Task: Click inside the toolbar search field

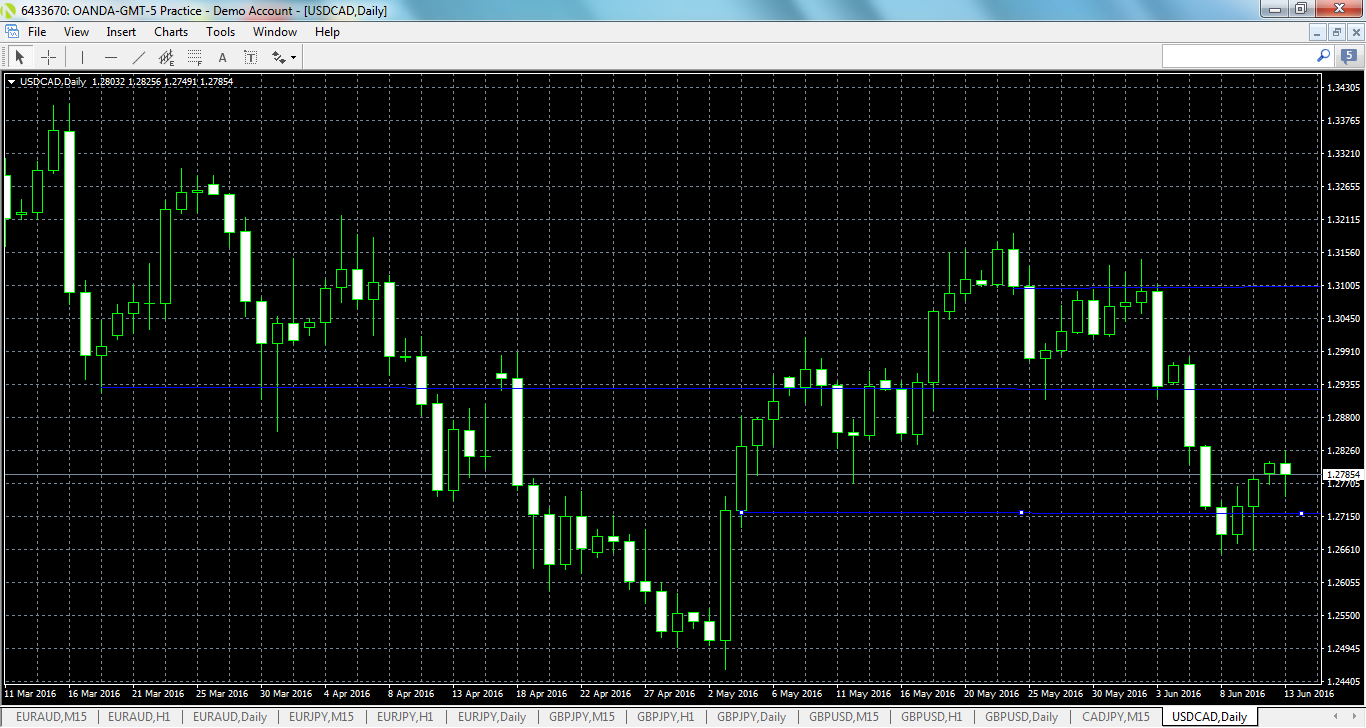Action: [x=1240, y=56]
